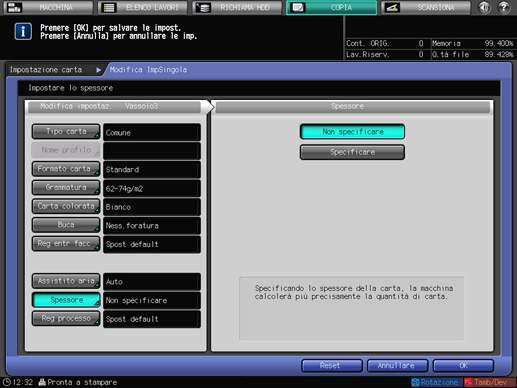
Task: Click the 62-74g/m2 weight value
Action: (x=152, y=188)
